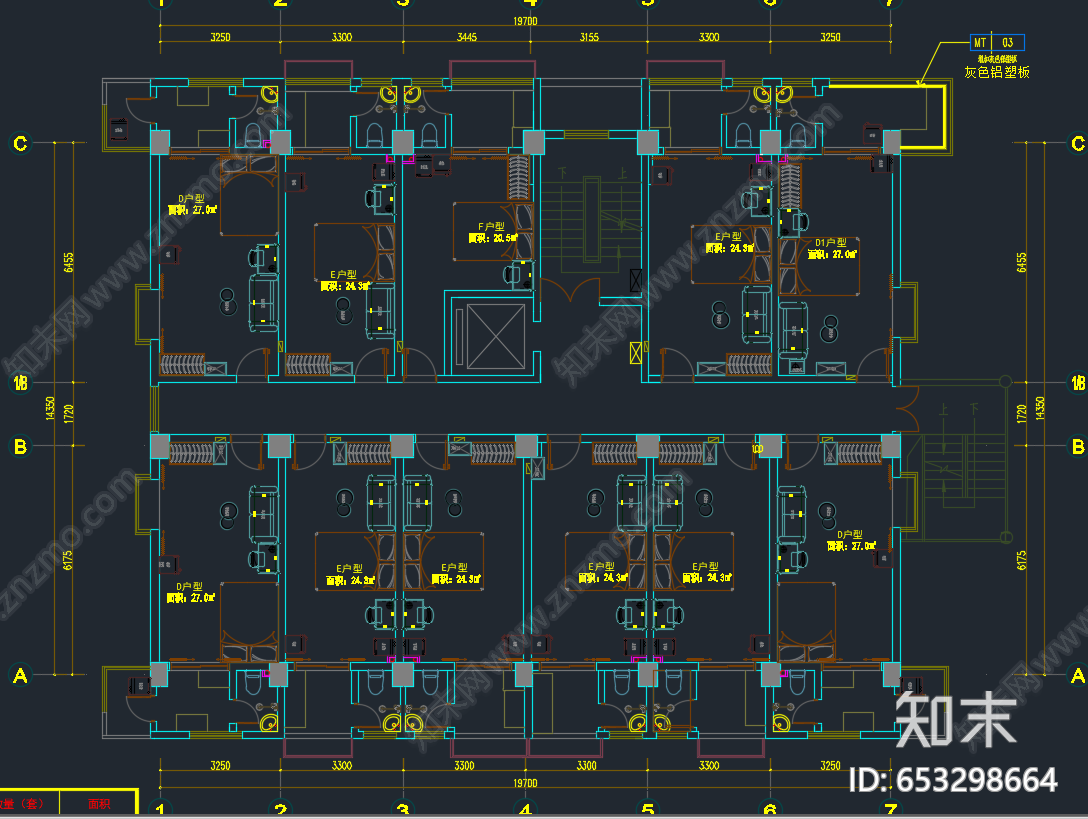Click the 3155 dimension text
This screenshot has width=1088, height=819.
(x=588, y=37)
